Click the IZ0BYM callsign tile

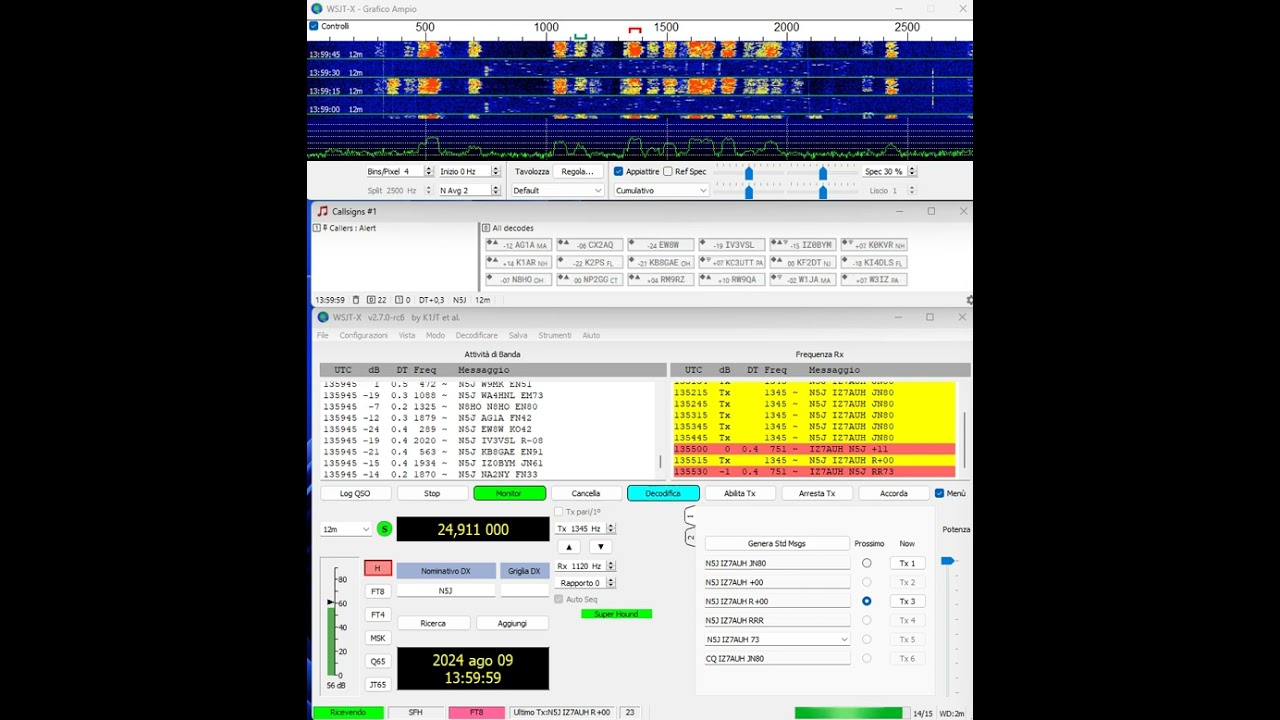802,245
